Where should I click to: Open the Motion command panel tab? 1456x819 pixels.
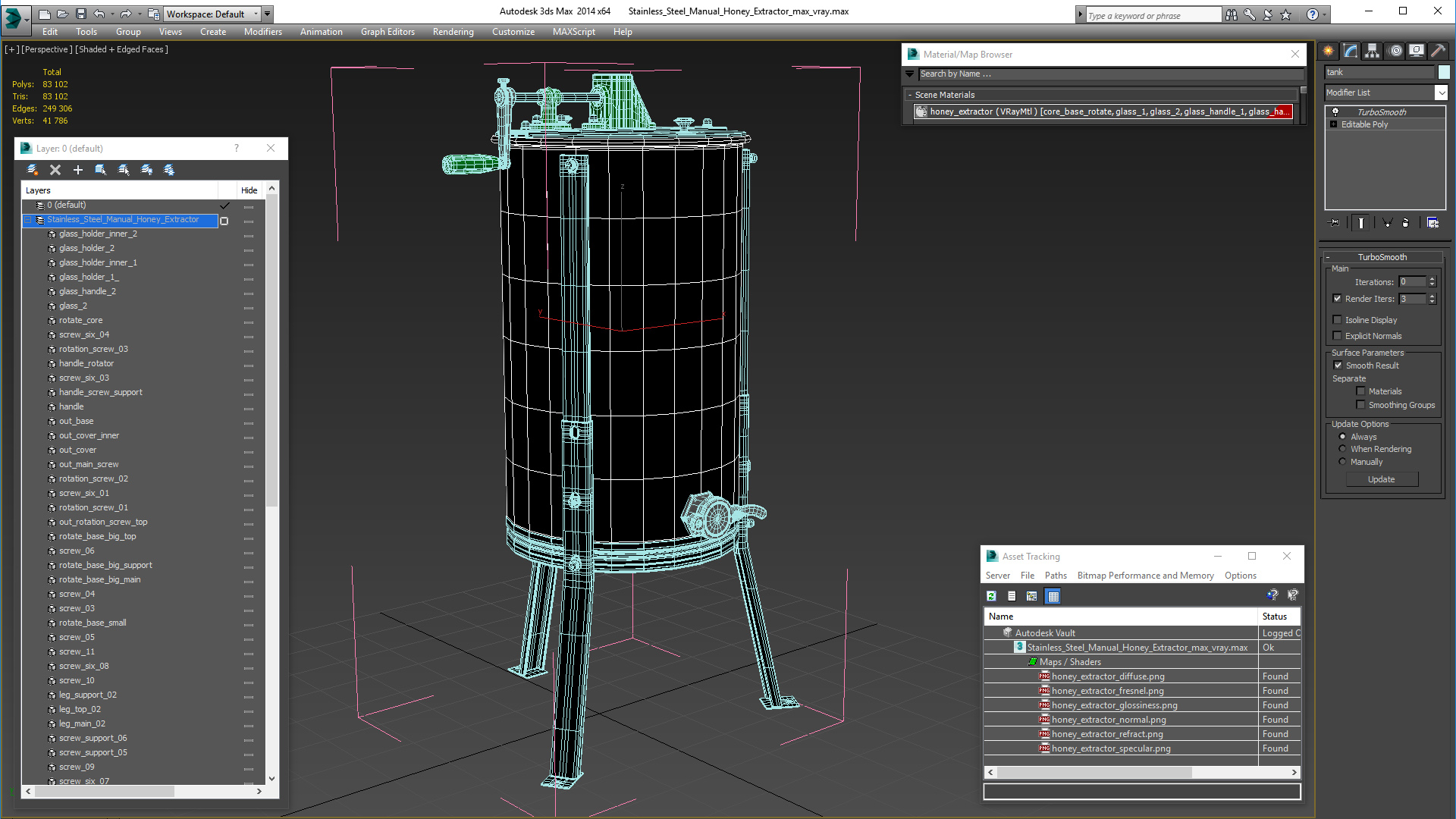1395,51
